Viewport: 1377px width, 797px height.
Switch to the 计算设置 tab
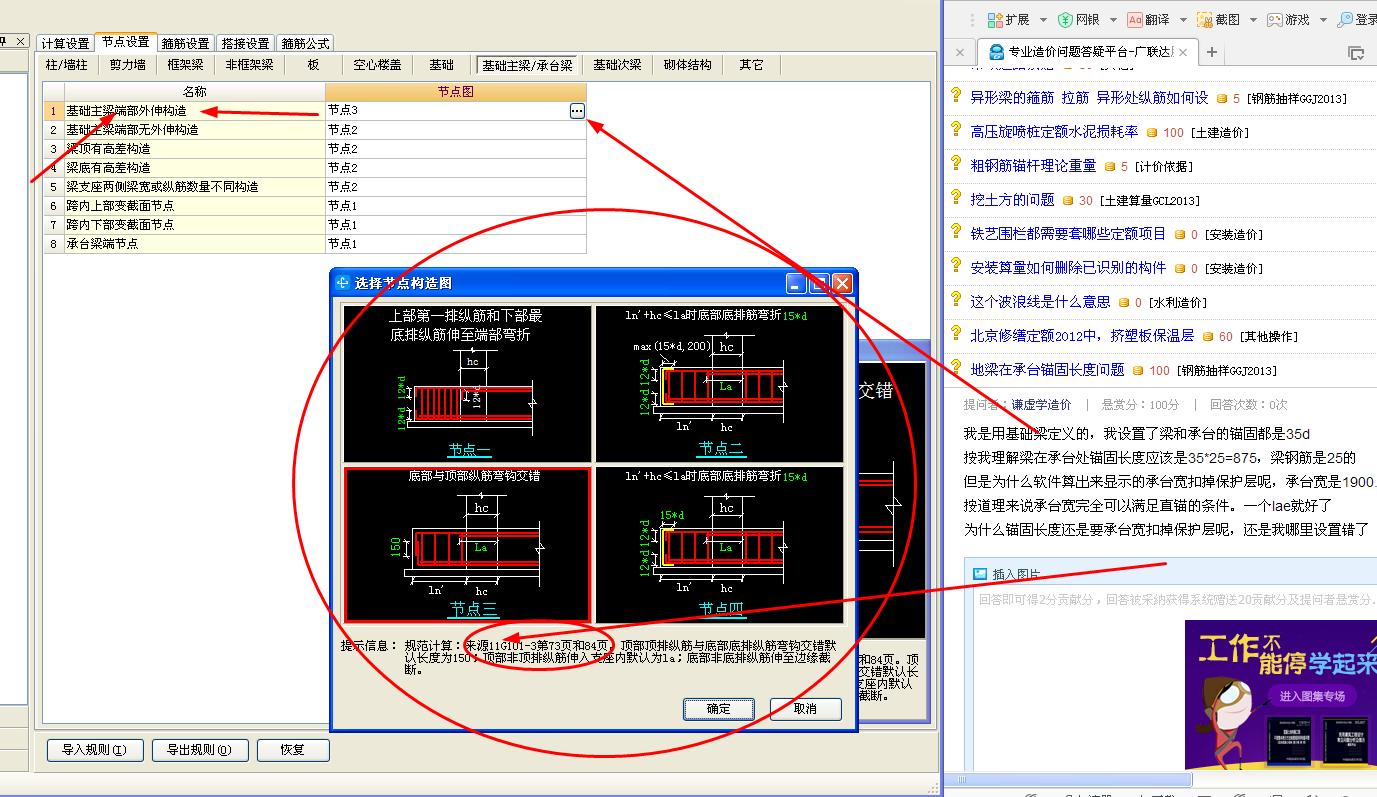coord(65,43)
